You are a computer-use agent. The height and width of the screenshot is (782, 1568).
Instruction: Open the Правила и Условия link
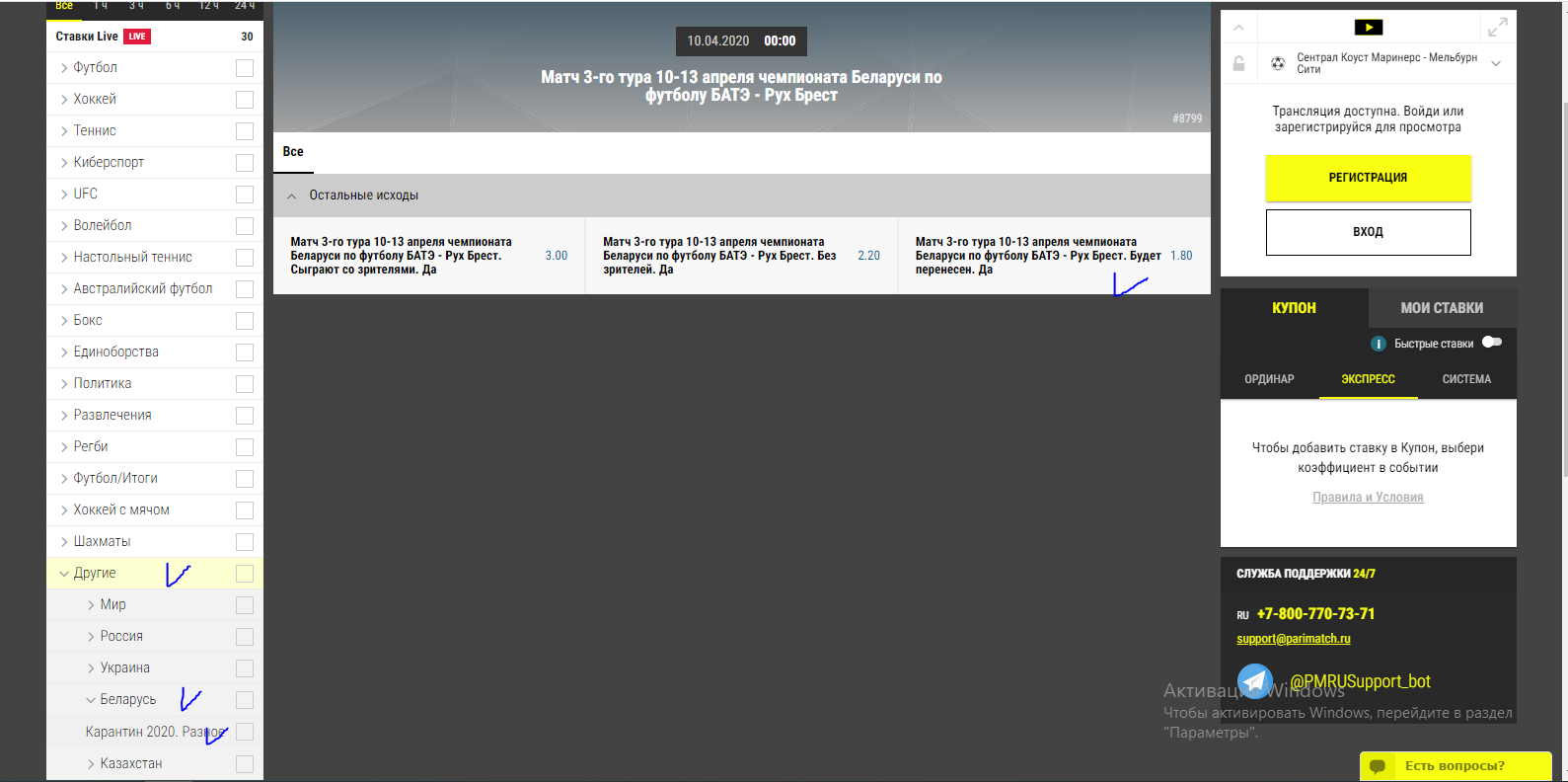click(x=1368, y=498)
